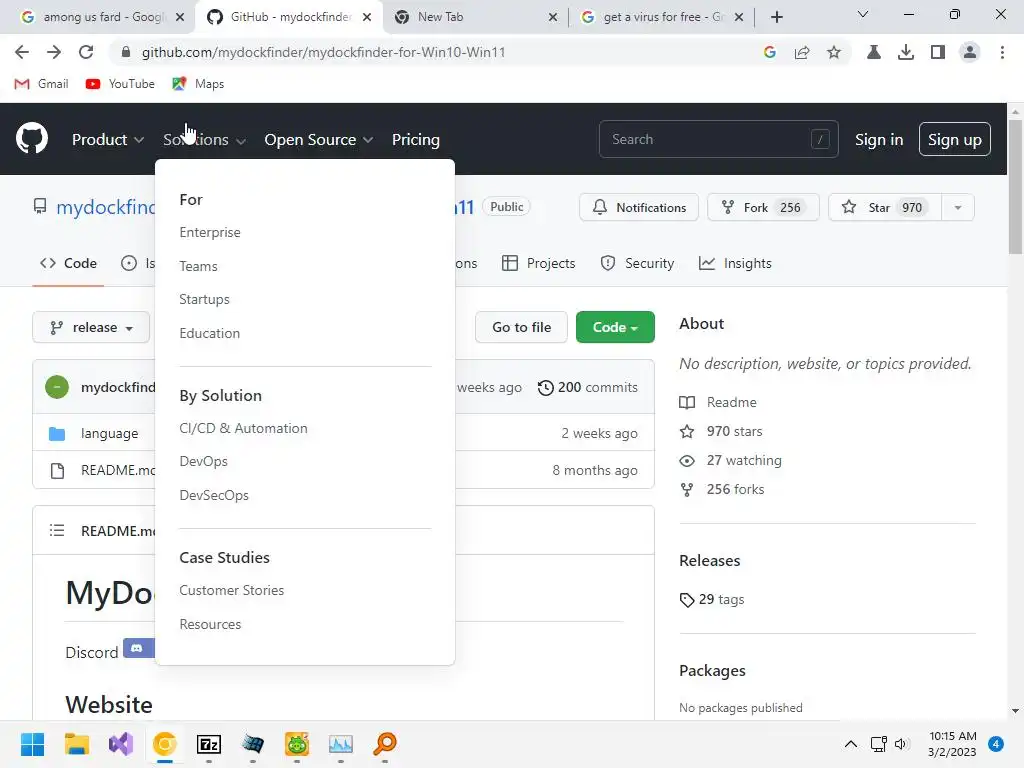This screenshot has width=1024, height=768.
Task: Click the Sign up button
Action: coord(955,139)
